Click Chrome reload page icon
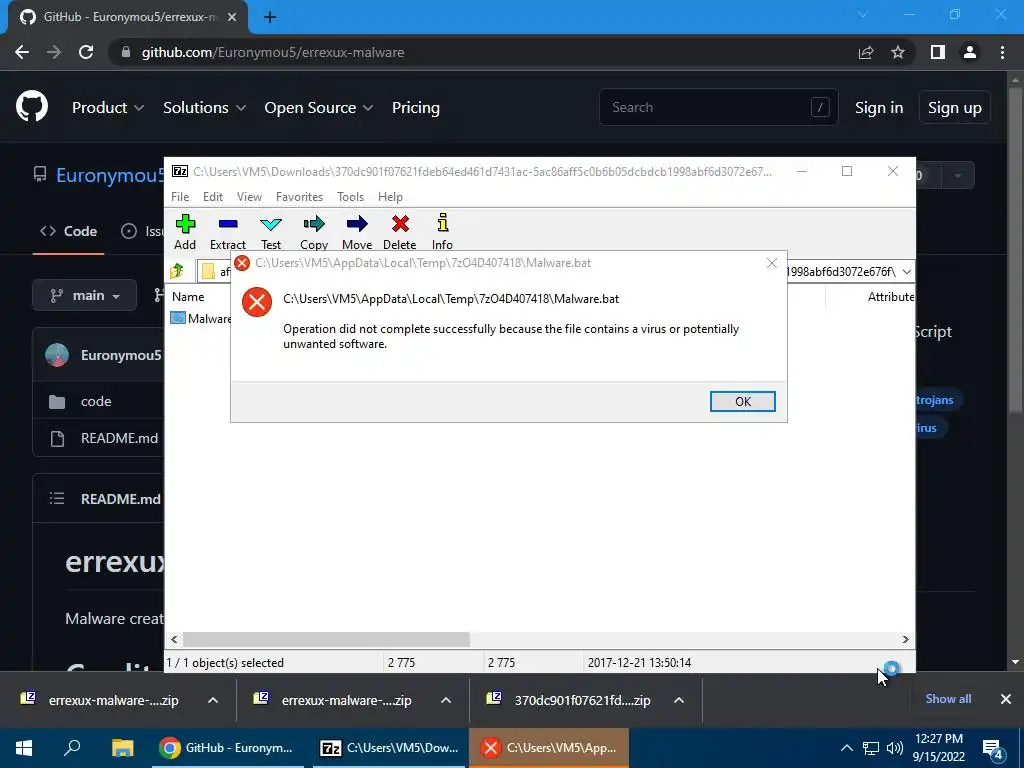This screenshot has height=768, width=1024. point(86,52)
